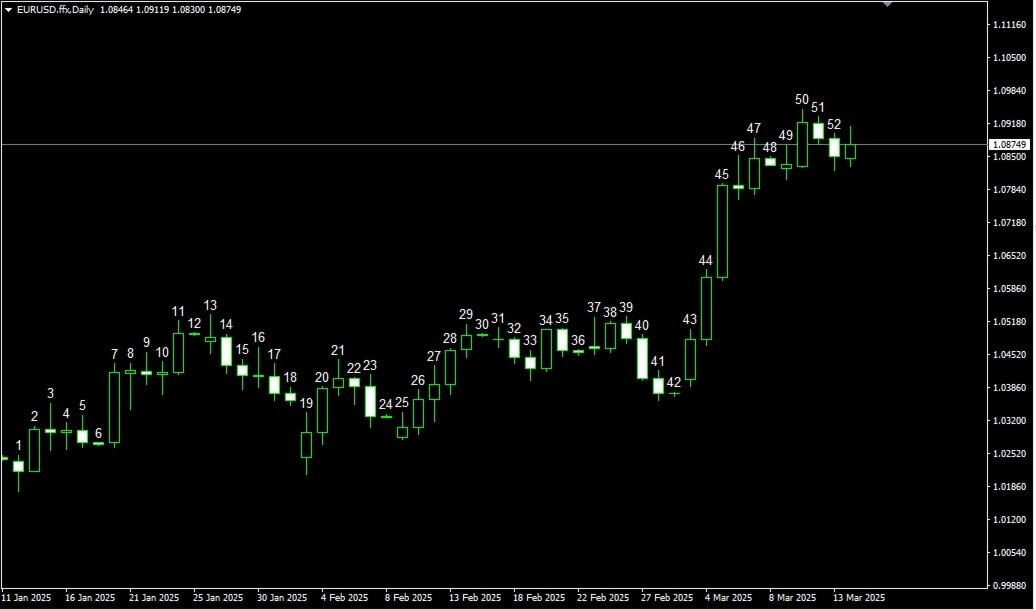Viewport: 1036px width, 610px height.
Task: Click the 1.07180 price axis label
Action: [x=1010, y=223]
